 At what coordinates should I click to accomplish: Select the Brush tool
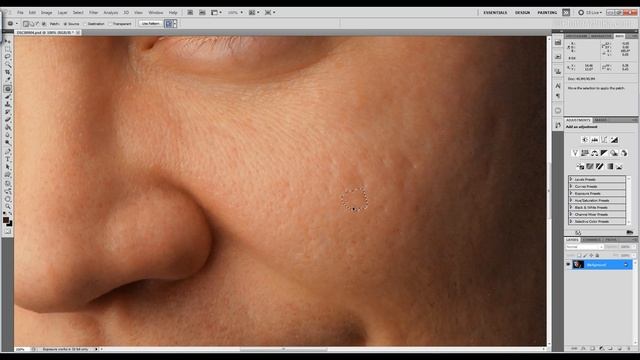point(8,96)
